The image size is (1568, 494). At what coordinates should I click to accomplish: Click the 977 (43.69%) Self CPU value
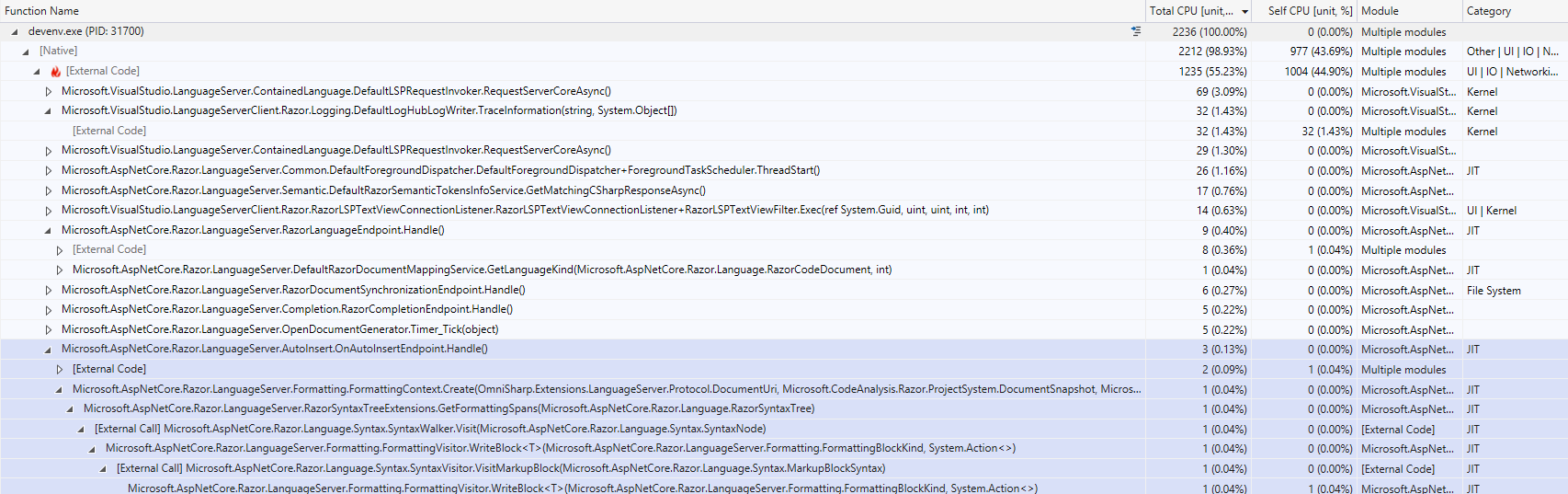click(x=1321, y=52)
